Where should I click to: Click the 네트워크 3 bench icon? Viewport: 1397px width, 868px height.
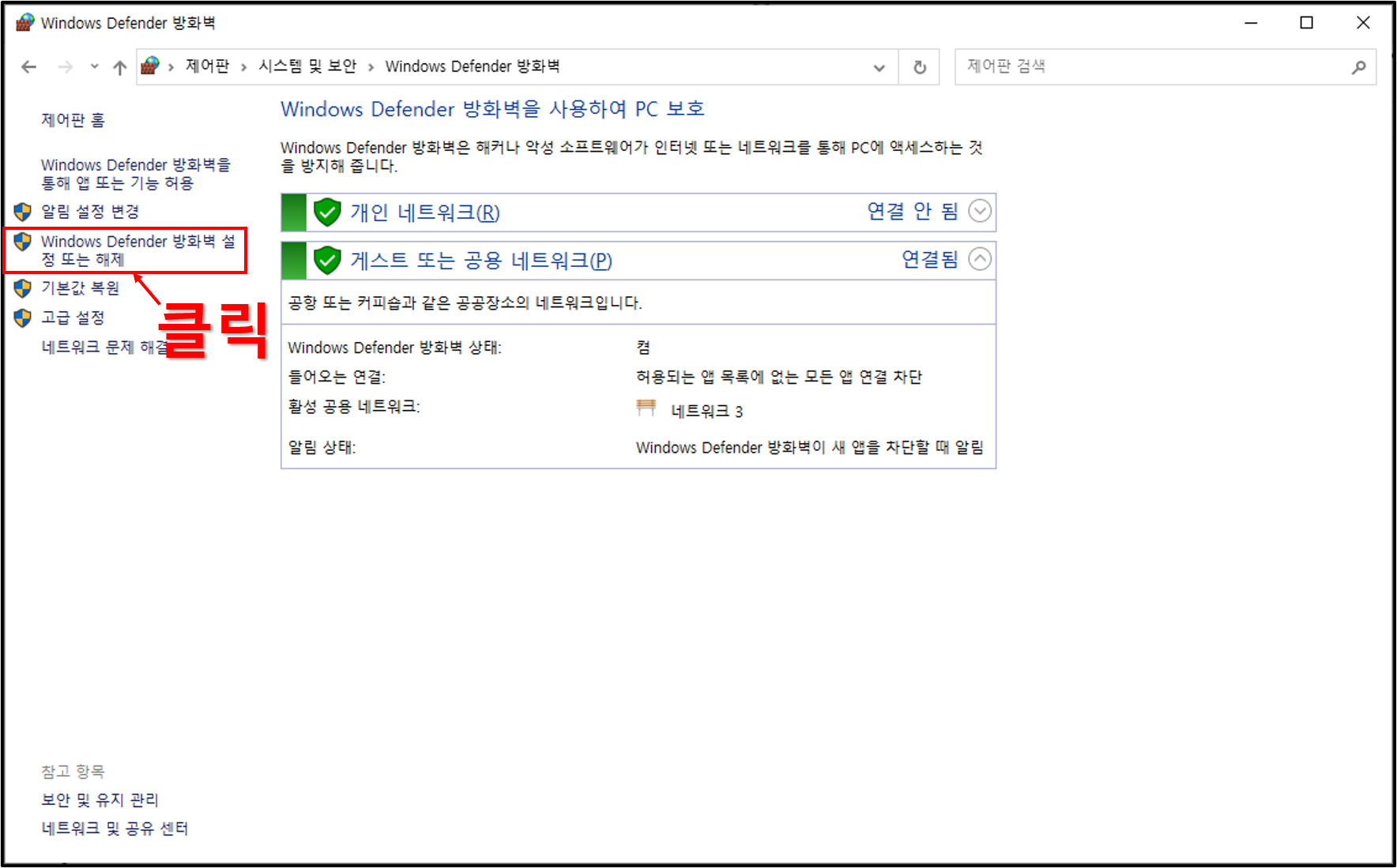(x=646, y=408)
